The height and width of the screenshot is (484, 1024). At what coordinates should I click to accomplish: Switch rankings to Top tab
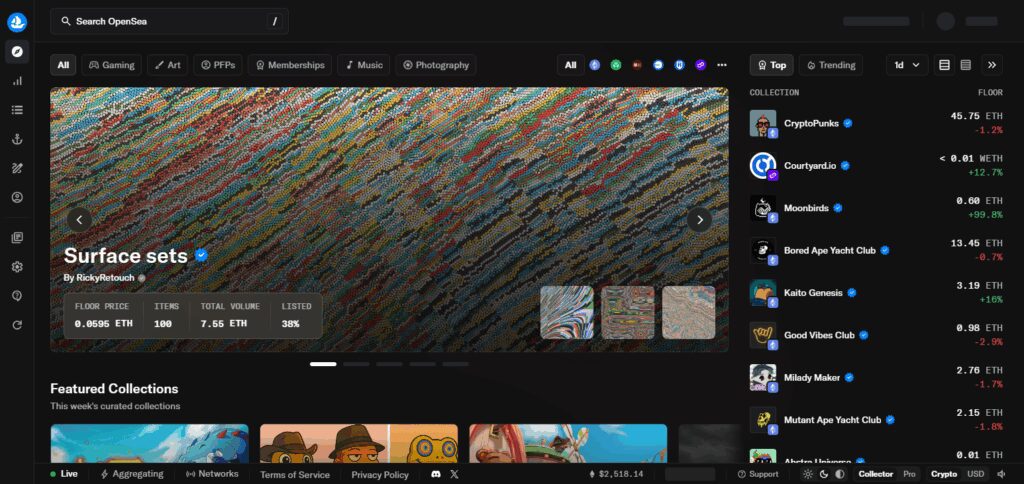pyautogui.click(x=772, y=65)
